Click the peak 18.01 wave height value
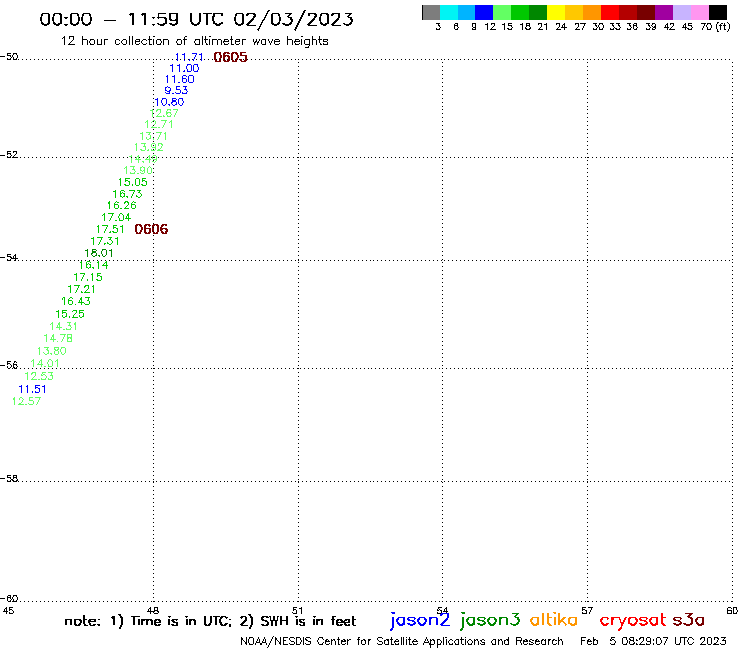This screenshot has height=650, width=740. (99, 253)
